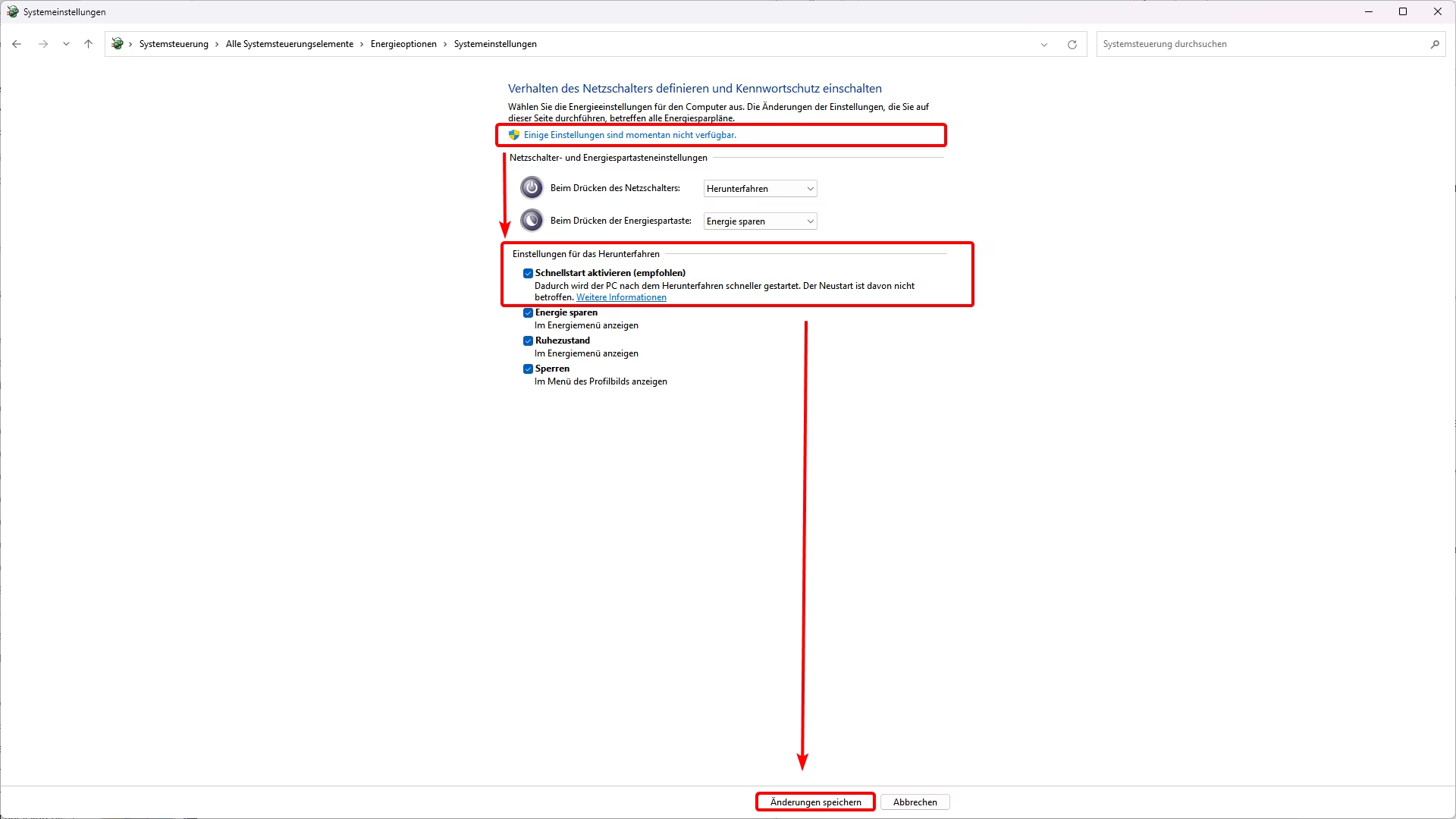Expand the address bar history dropdown
Screen dimensions: 1456x819
(x=1043, y=44)
